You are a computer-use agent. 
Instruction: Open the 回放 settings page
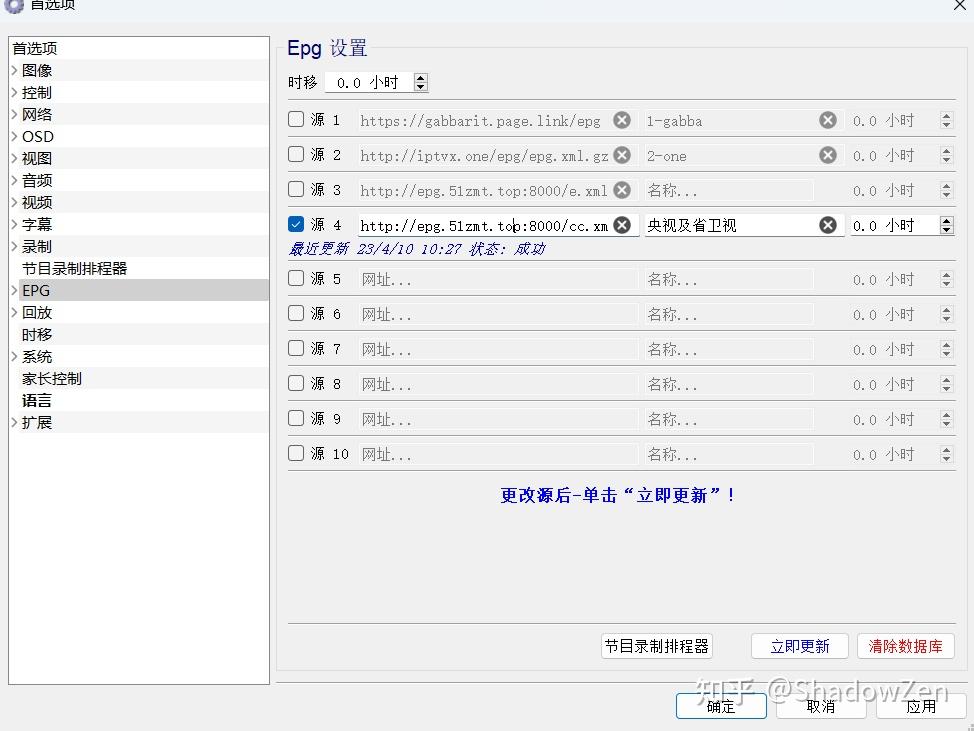click(x=37, y=312)
